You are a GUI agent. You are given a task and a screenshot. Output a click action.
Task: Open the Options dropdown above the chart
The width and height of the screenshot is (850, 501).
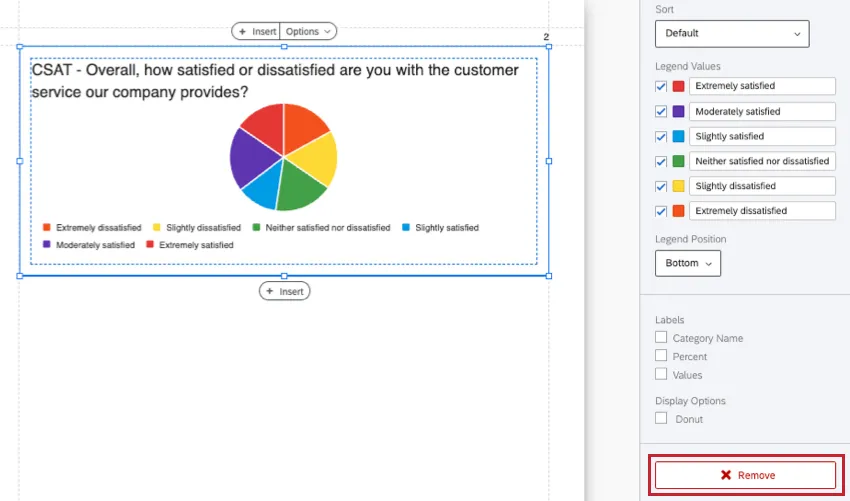click(x=308, y=31)
